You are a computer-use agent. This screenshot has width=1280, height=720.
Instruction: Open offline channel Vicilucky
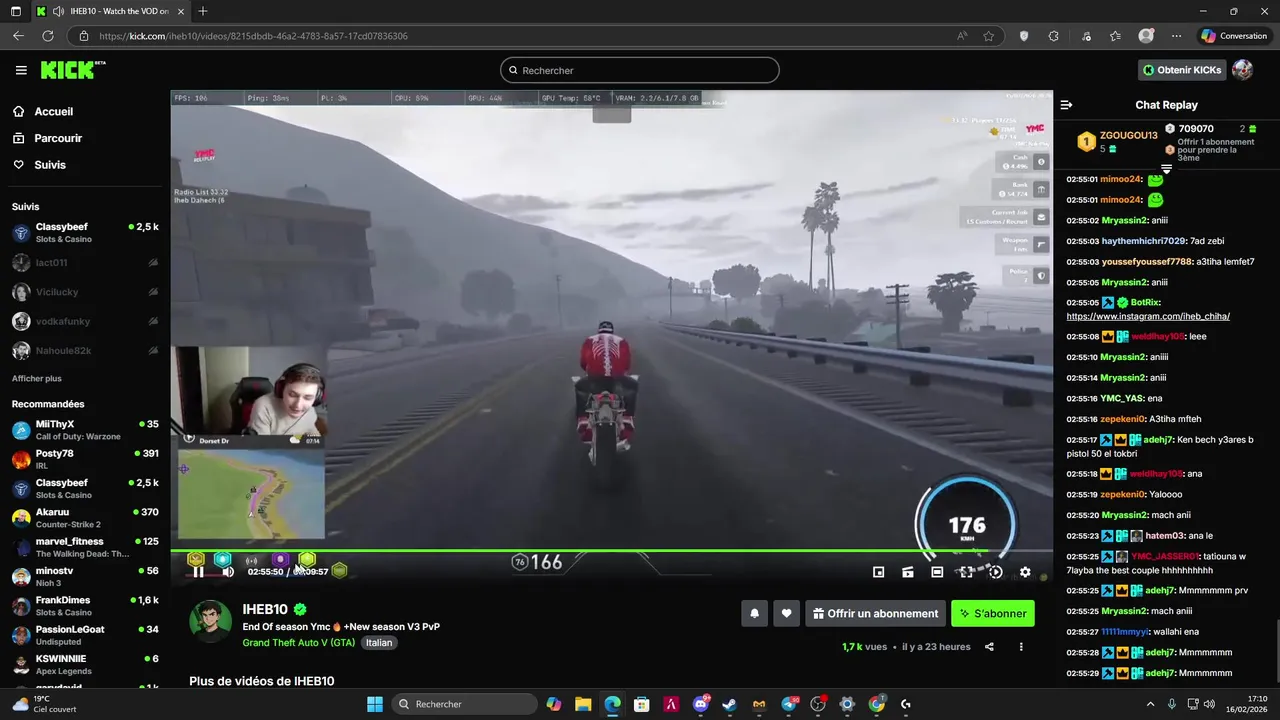coord(85,292)
